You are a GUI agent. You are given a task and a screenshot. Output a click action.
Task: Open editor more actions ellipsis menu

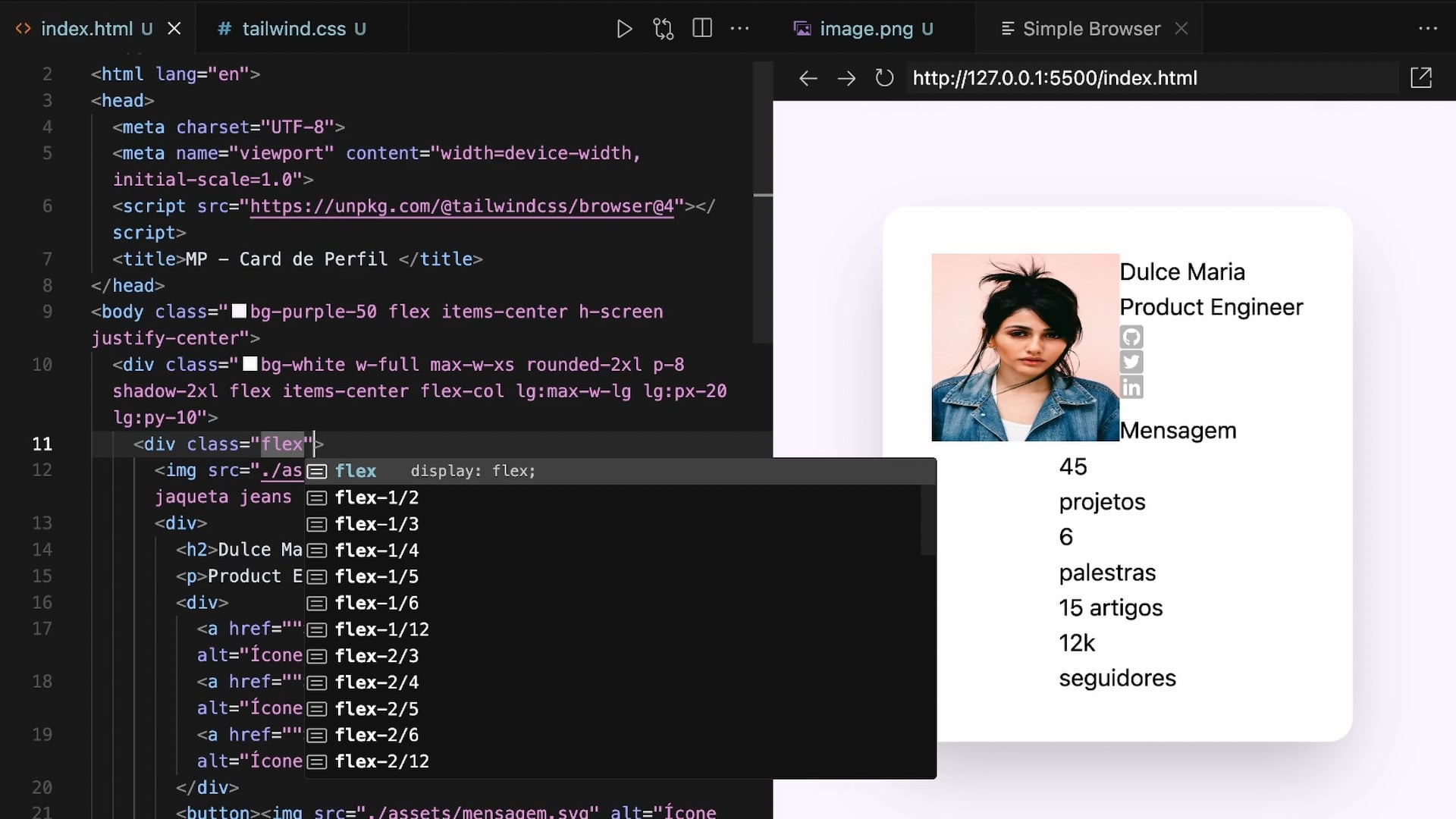pyautogui.click(x=739, y=29)
